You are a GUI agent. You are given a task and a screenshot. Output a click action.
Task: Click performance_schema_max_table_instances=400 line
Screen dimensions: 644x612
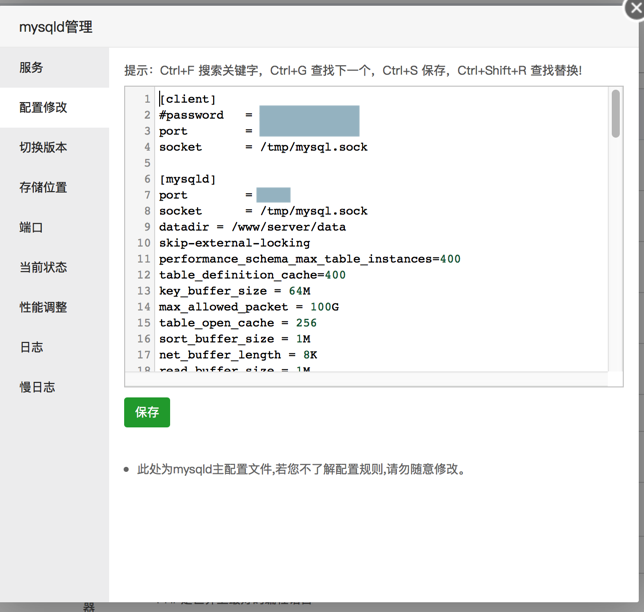click(310, 259)
